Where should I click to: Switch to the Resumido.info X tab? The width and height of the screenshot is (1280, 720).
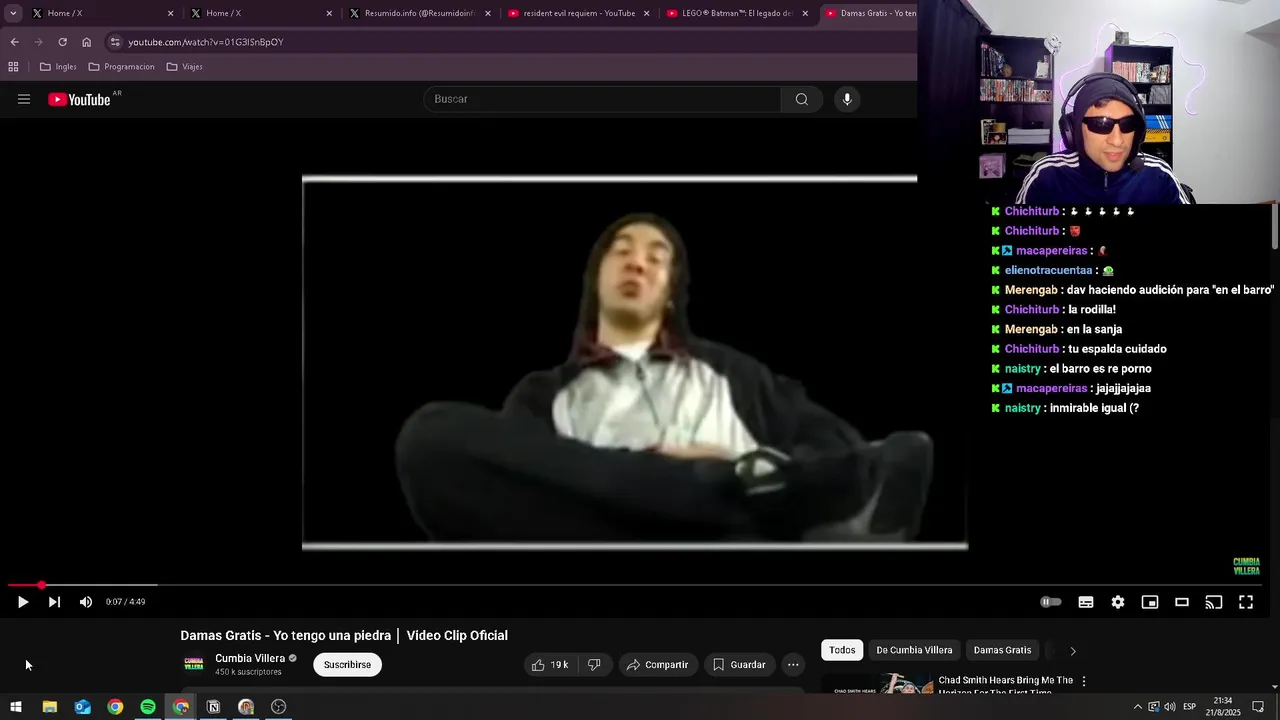click(x=420, y=13)
